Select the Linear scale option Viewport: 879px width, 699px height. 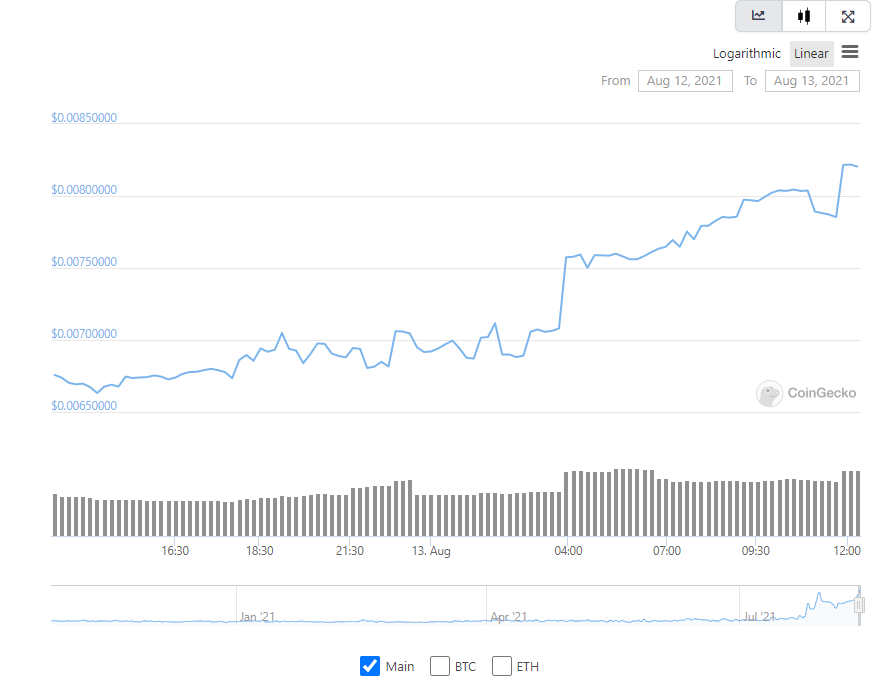(811, 54)
